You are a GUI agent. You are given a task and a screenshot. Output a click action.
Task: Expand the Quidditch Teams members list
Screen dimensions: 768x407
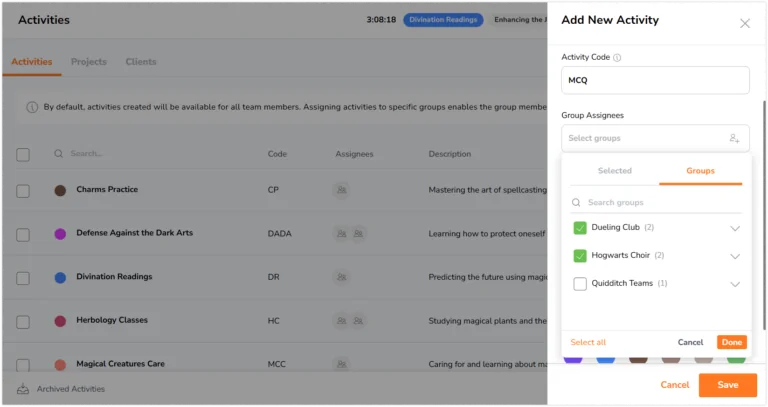click(x=735, y=284)
